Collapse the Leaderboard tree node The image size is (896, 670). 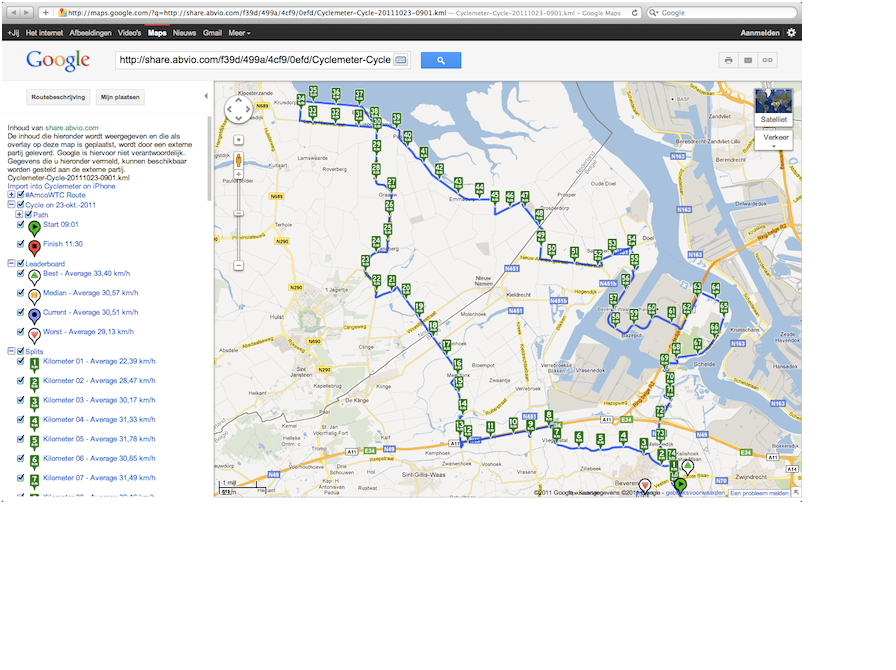(x=11, y=264)
